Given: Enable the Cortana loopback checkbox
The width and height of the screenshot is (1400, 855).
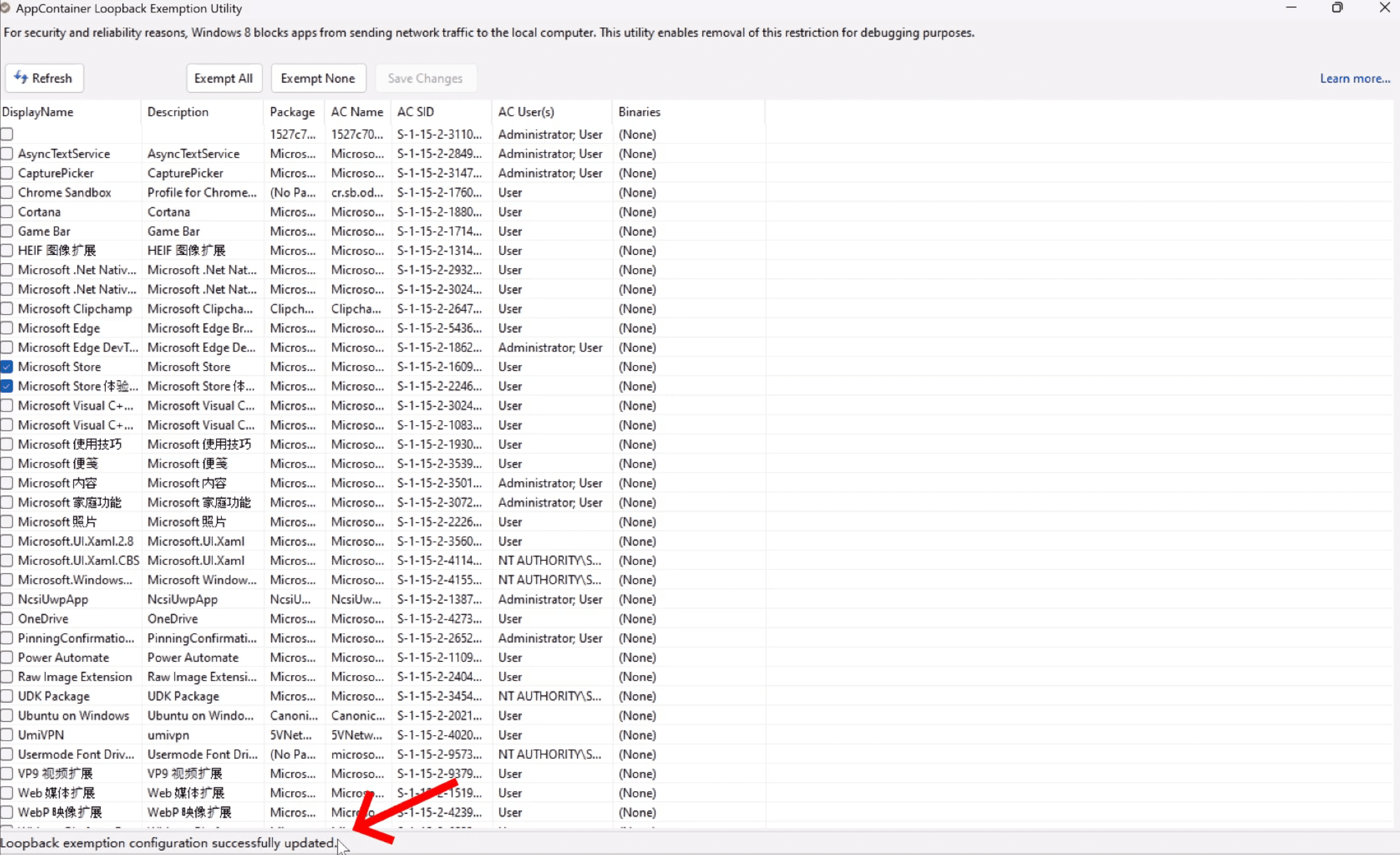Looking at the screenshot, I should point(7,212).
